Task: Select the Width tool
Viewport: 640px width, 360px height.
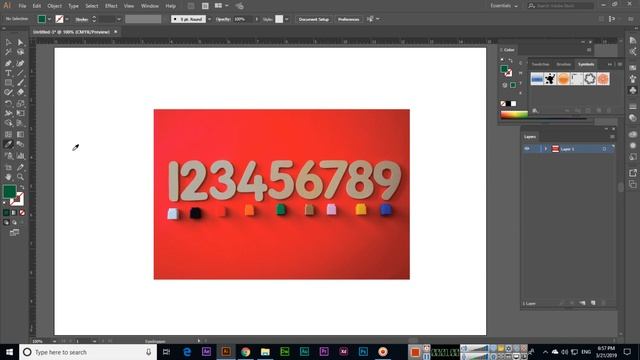Action: [8, 113]
